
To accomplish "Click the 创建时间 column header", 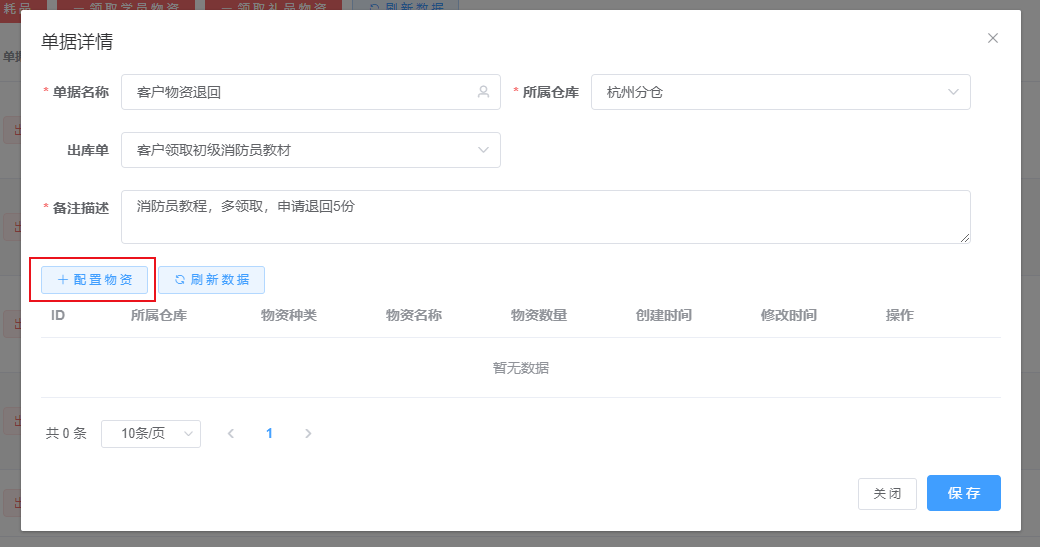I will coord(663,315).
